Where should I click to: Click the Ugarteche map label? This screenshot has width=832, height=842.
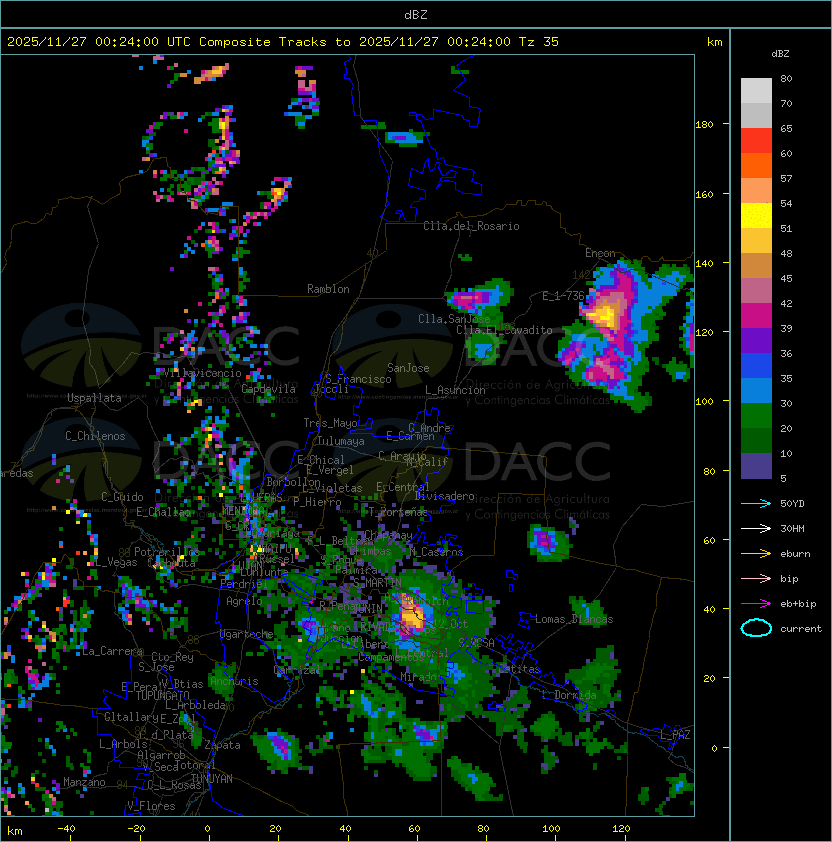coord(247,634)
